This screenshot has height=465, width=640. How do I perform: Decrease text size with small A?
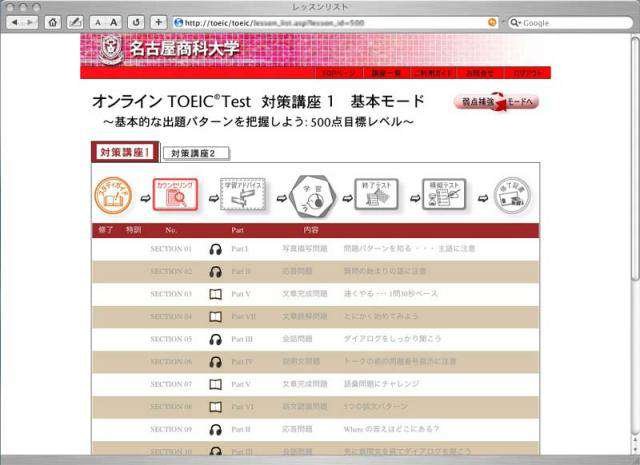coord(98,22)
